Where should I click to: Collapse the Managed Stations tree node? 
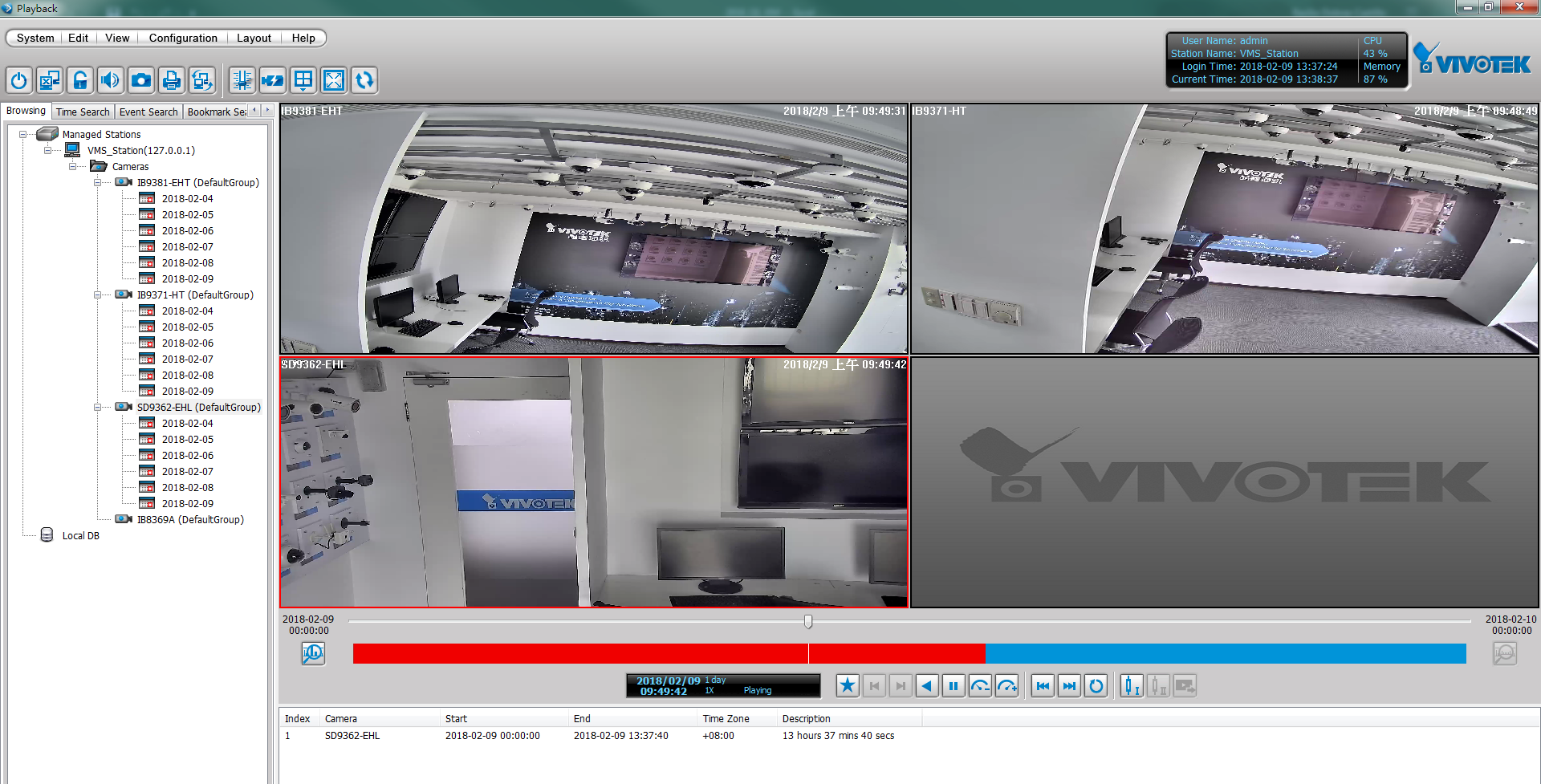22,134
